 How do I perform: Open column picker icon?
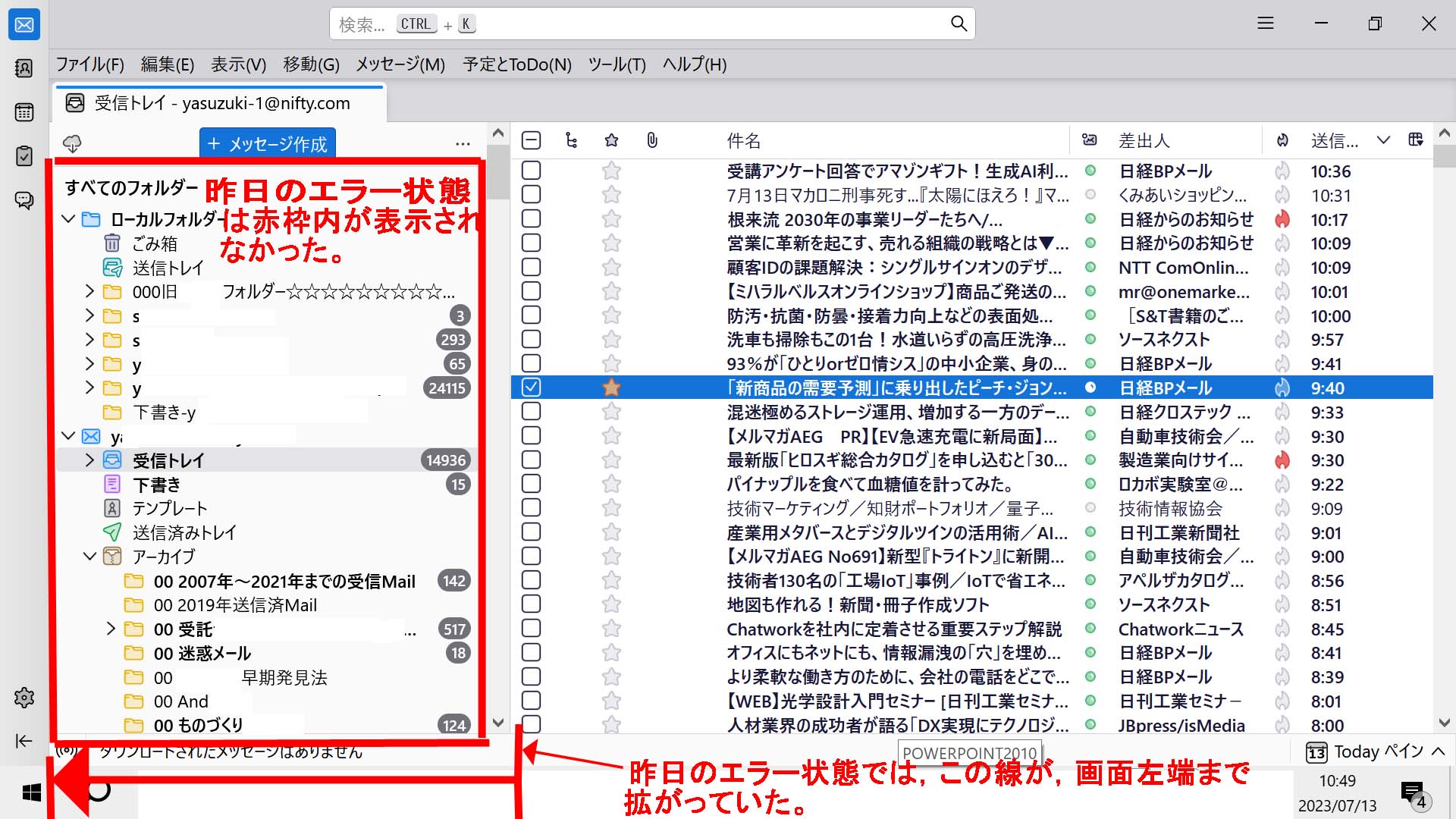[1415, 140]
